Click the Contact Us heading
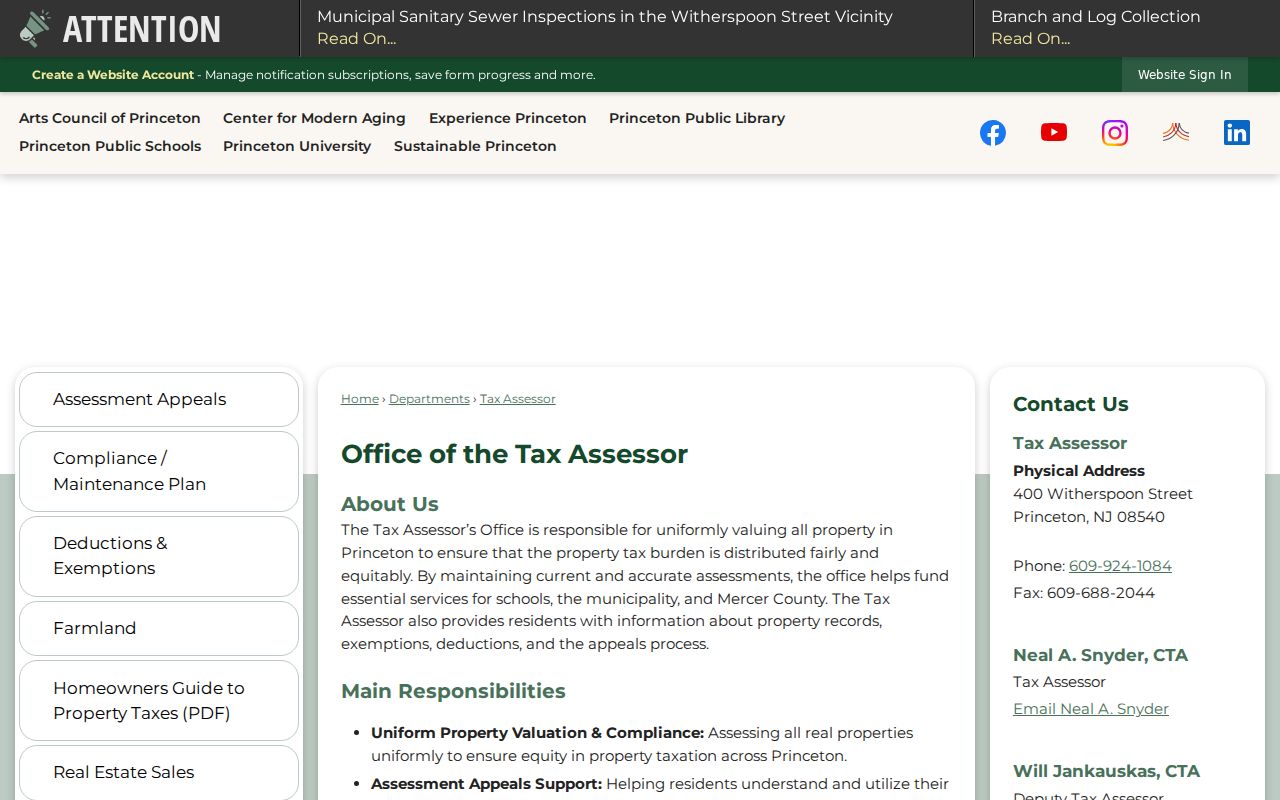 (1071, 404)
